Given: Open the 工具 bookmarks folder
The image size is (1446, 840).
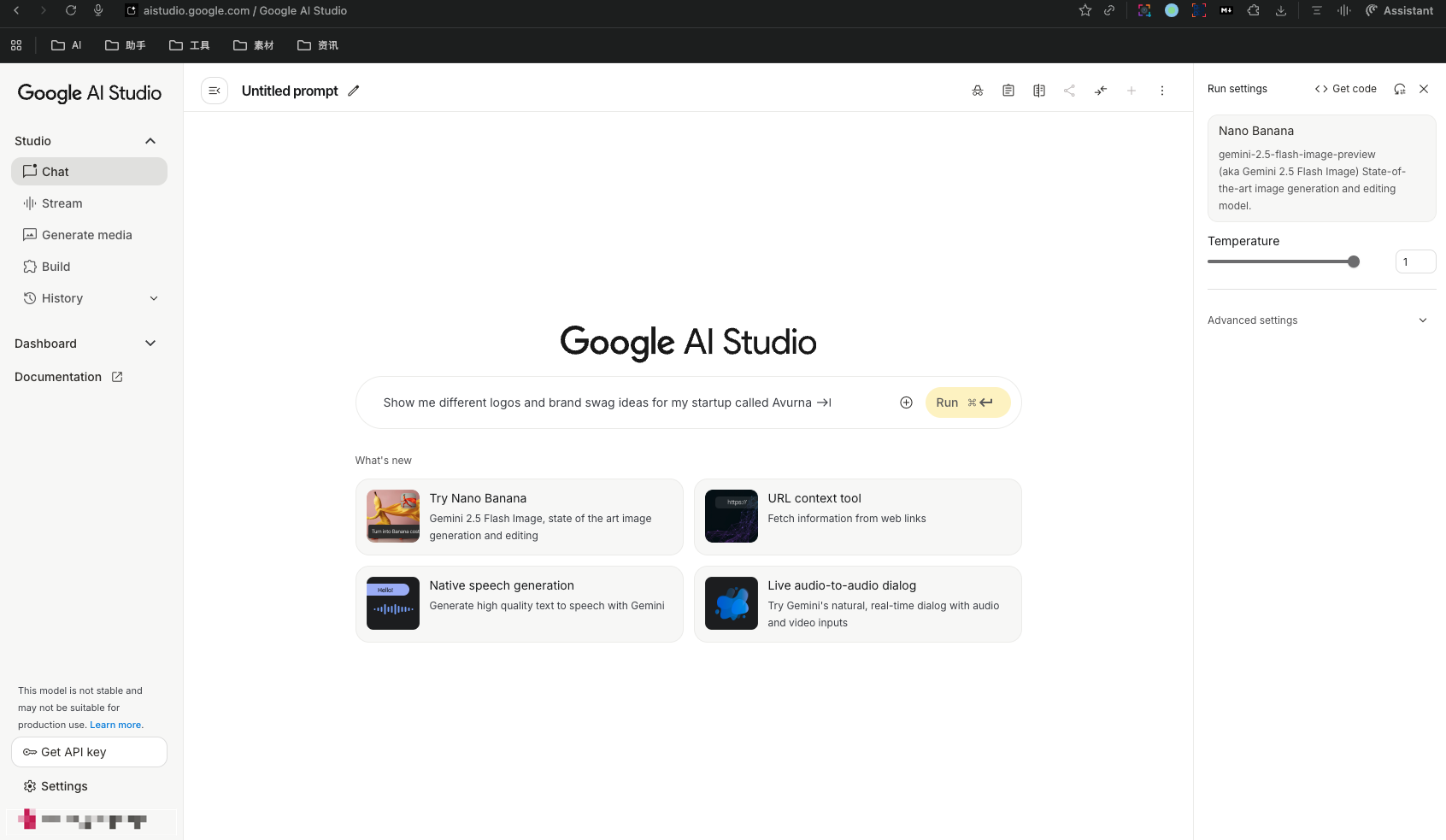Looking at the screenshot, I should 190,45.
